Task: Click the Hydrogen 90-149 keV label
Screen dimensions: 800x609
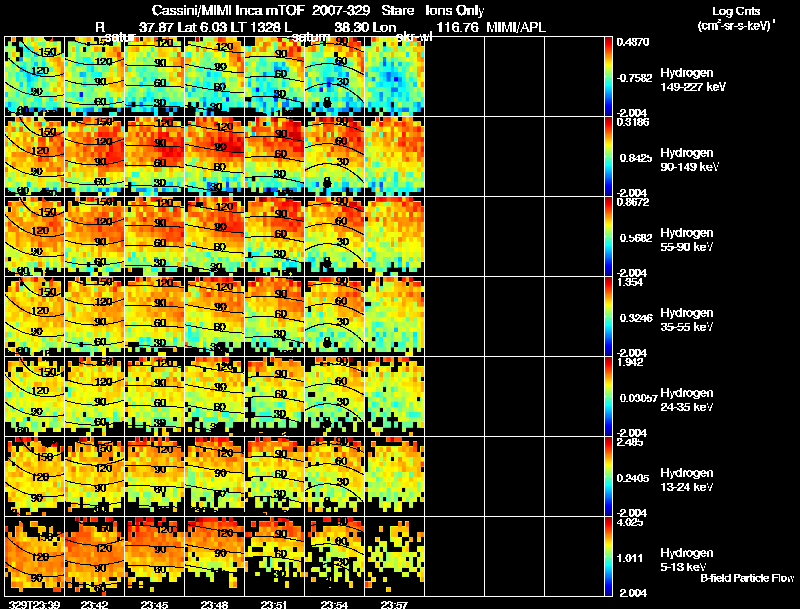Action: point(689,160)
